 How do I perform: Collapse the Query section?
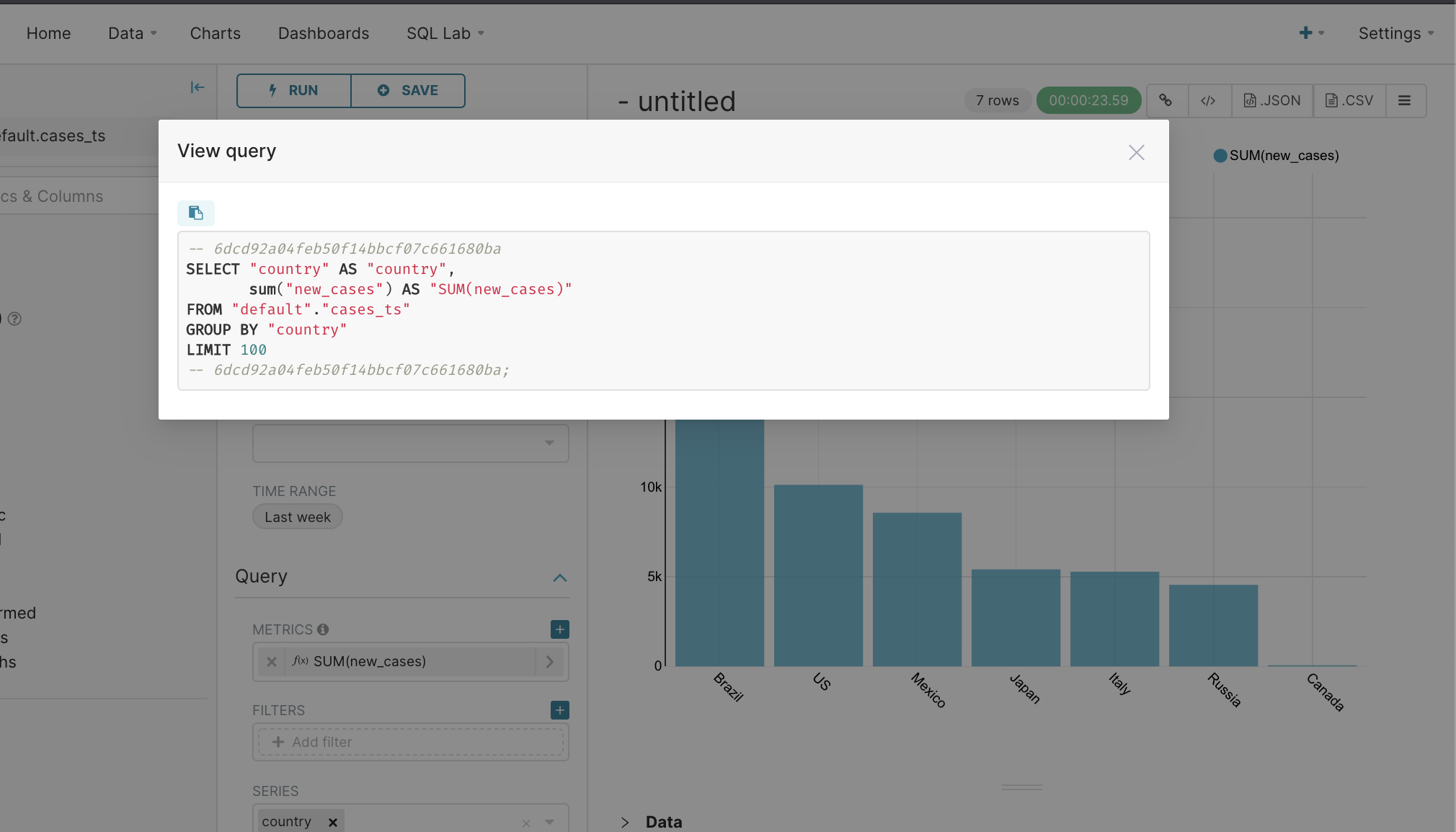pos(559,577)
